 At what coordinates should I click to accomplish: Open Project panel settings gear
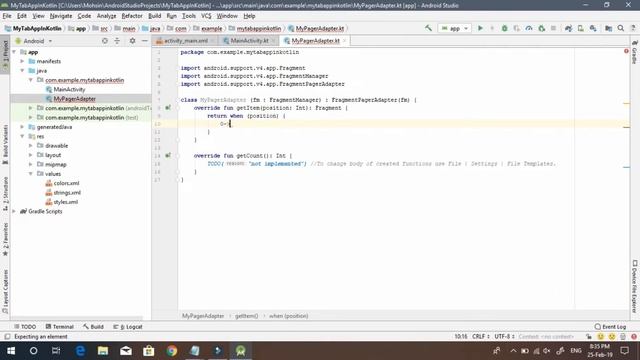click(132, 41)
